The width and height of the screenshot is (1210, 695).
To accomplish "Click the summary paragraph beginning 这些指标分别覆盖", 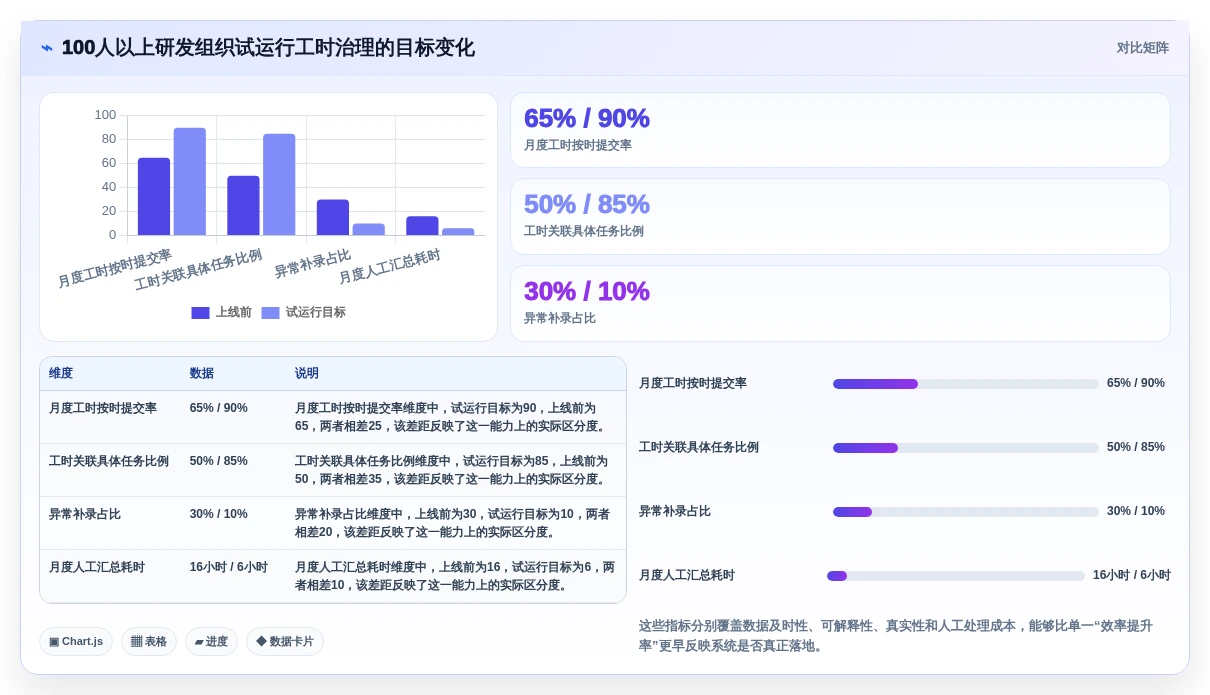I will [896, 636].
